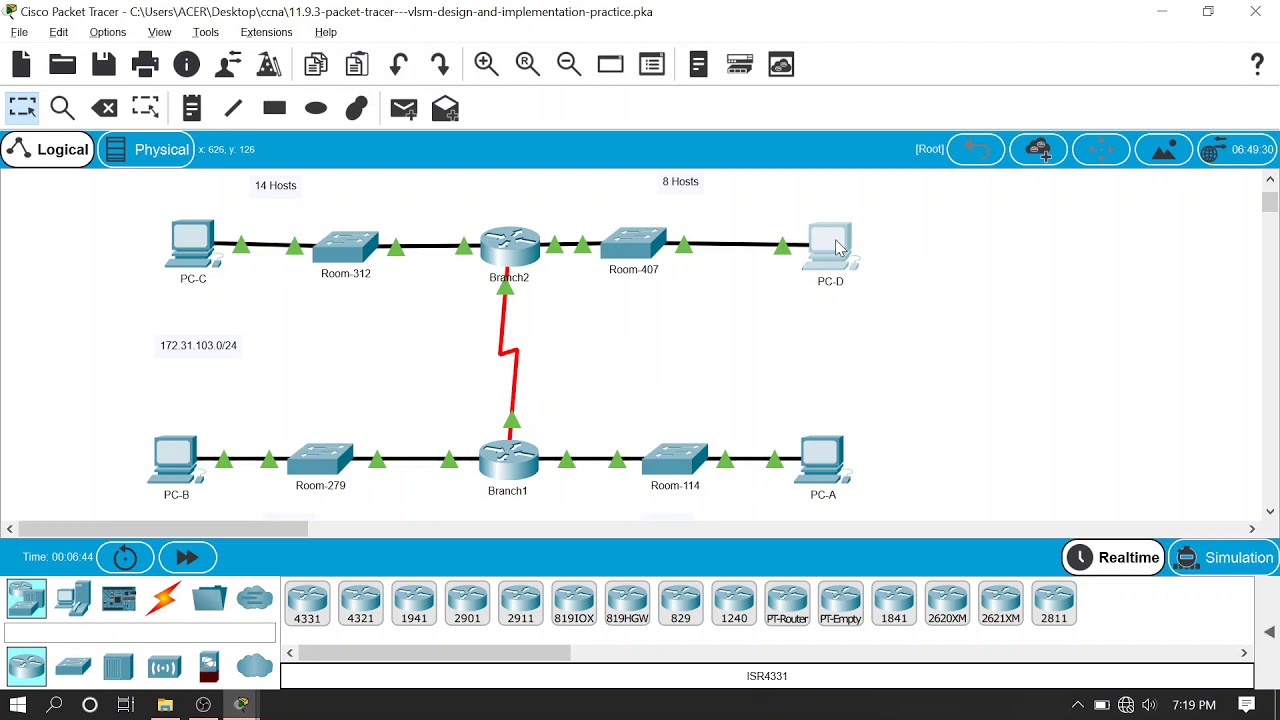Click the Room-114 switch
The image size is (1280, 720).
pyautogui.click(x=675, y=460)
